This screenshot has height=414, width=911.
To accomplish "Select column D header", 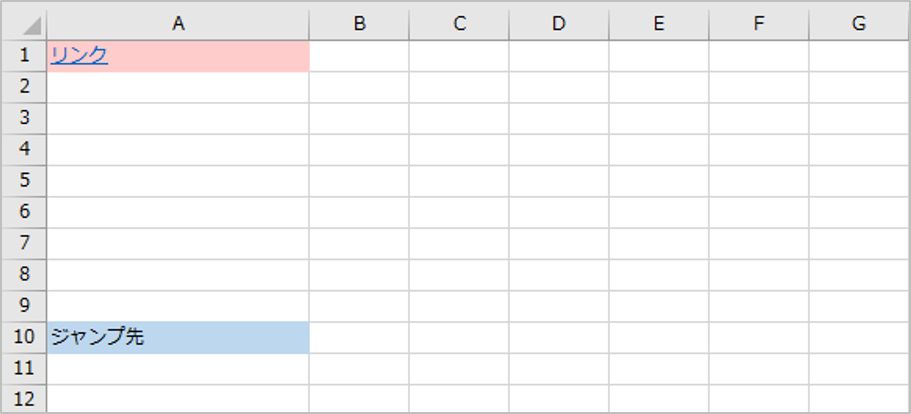I will click(x=559, y=23).
